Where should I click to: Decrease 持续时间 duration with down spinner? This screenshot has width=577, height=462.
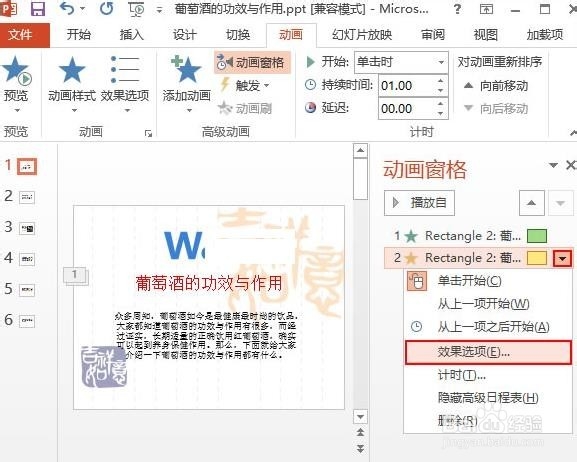click(x=440, y=91)
